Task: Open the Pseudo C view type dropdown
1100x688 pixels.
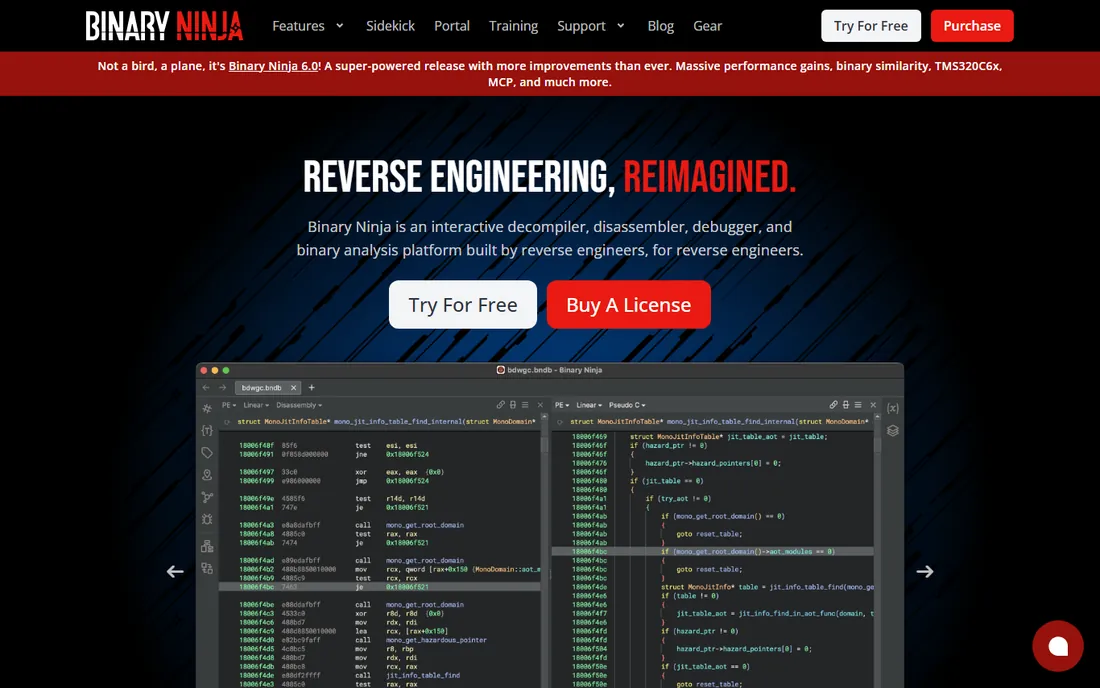Action: [x=627, y=405]
